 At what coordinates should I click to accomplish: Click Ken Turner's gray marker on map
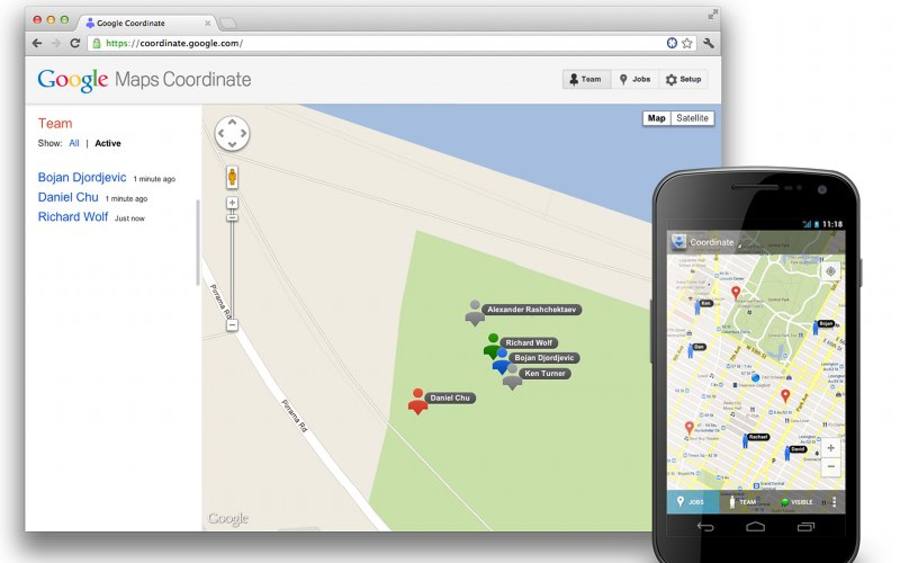point(512,379)
